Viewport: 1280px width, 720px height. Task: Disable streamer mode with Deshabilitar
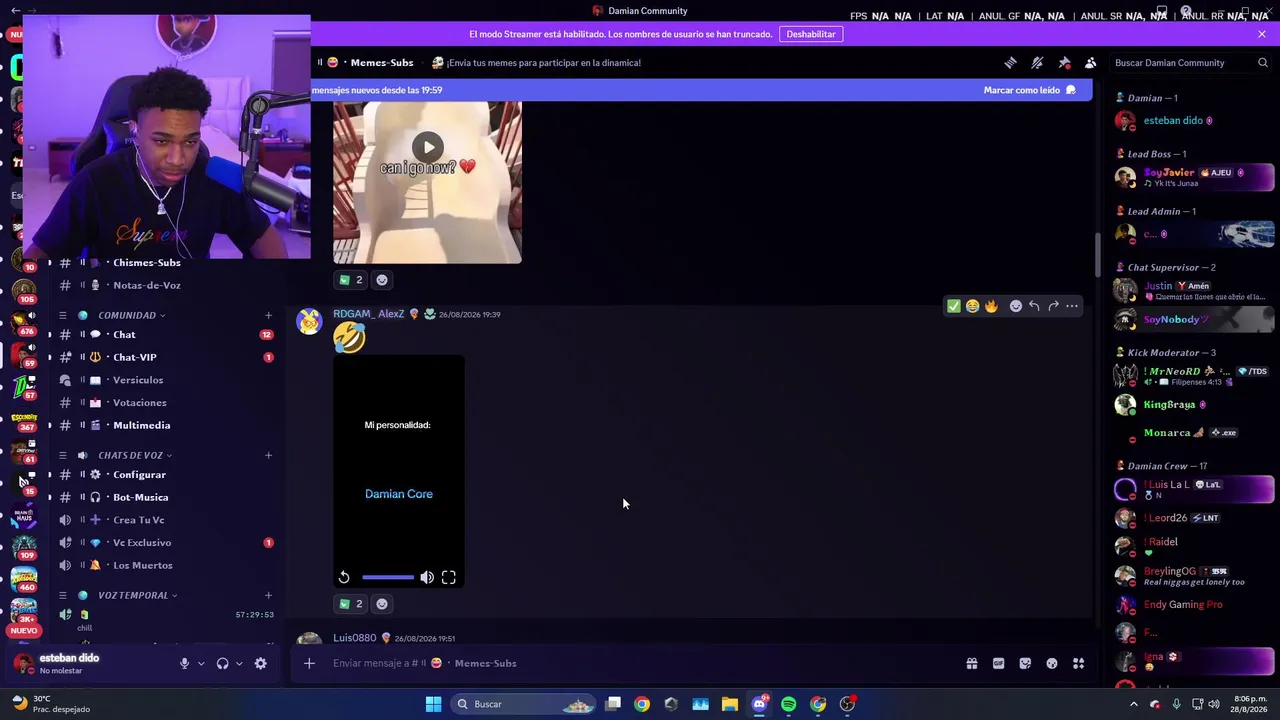(811, 34)
